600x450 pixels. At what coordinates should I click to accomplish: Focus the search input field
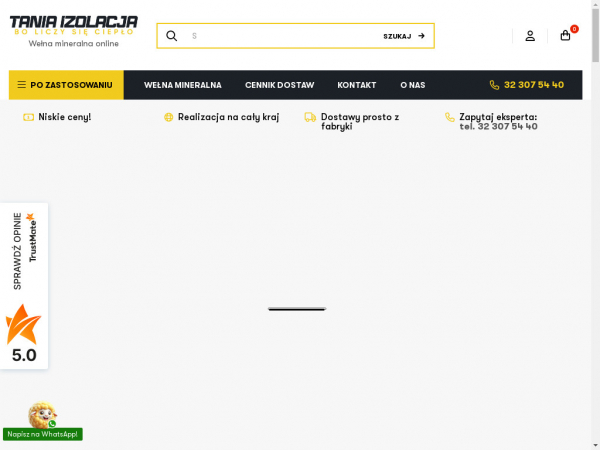click(283, 36)
